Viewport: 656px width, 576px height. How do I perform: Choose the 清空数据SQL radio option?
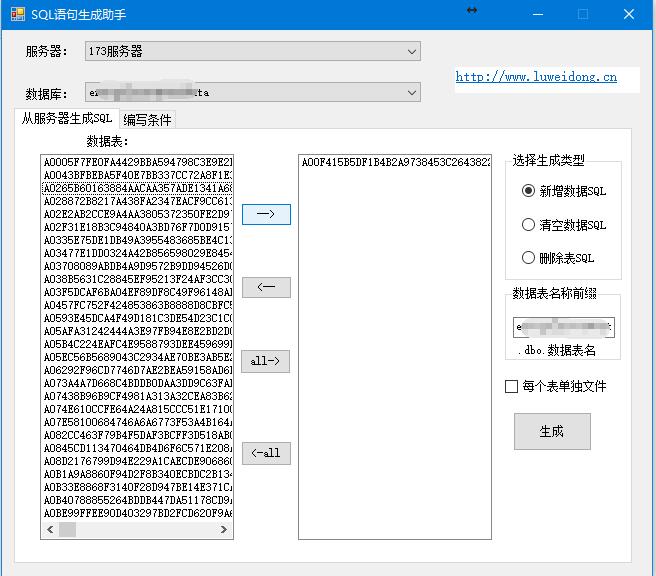[x=529, y=225]
